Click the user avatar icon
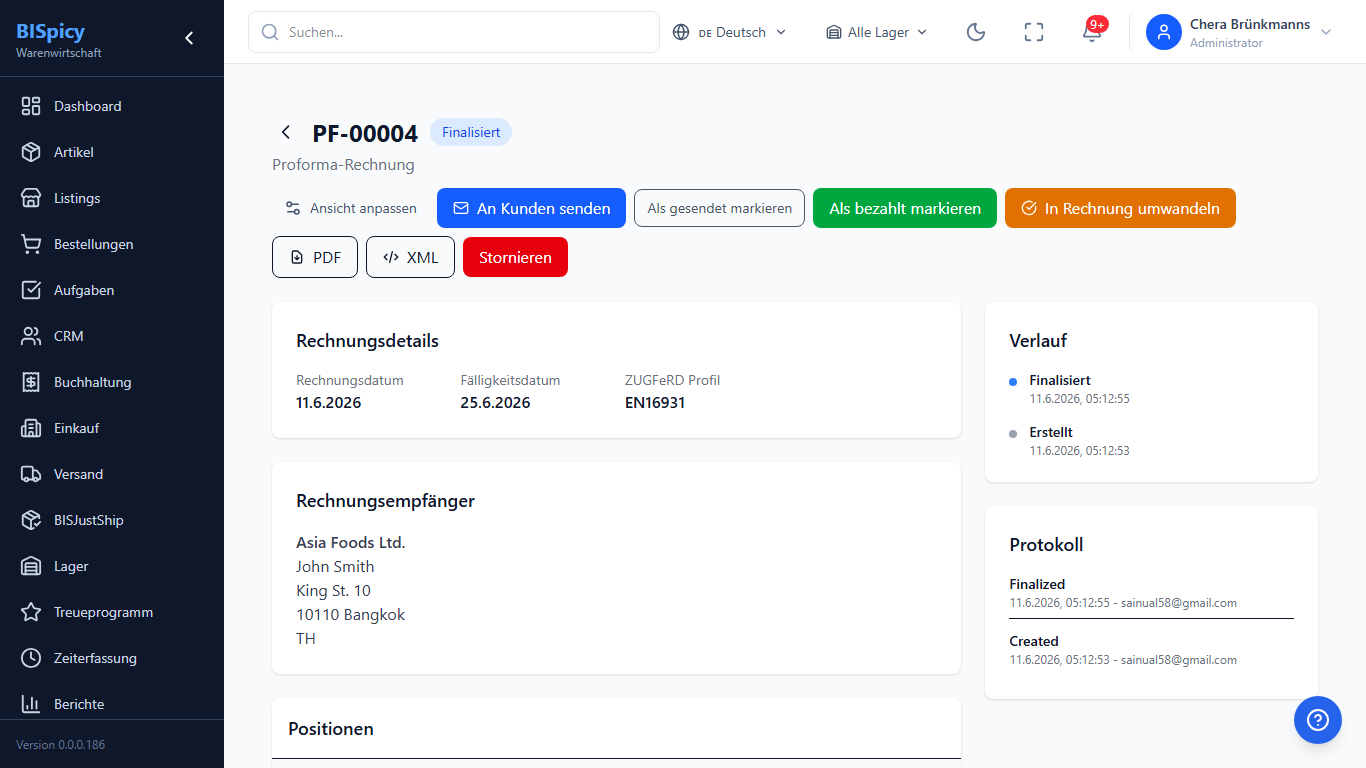The width and height of the screenshot is (1366, 768). [1164, 32]
